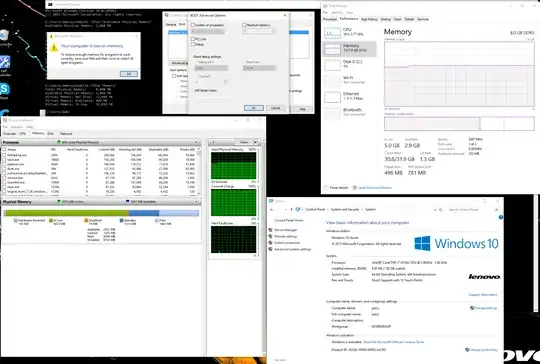Read the Microsoft Software License Terms link
This screenshot has height=364, width=540.
[394, 342]
